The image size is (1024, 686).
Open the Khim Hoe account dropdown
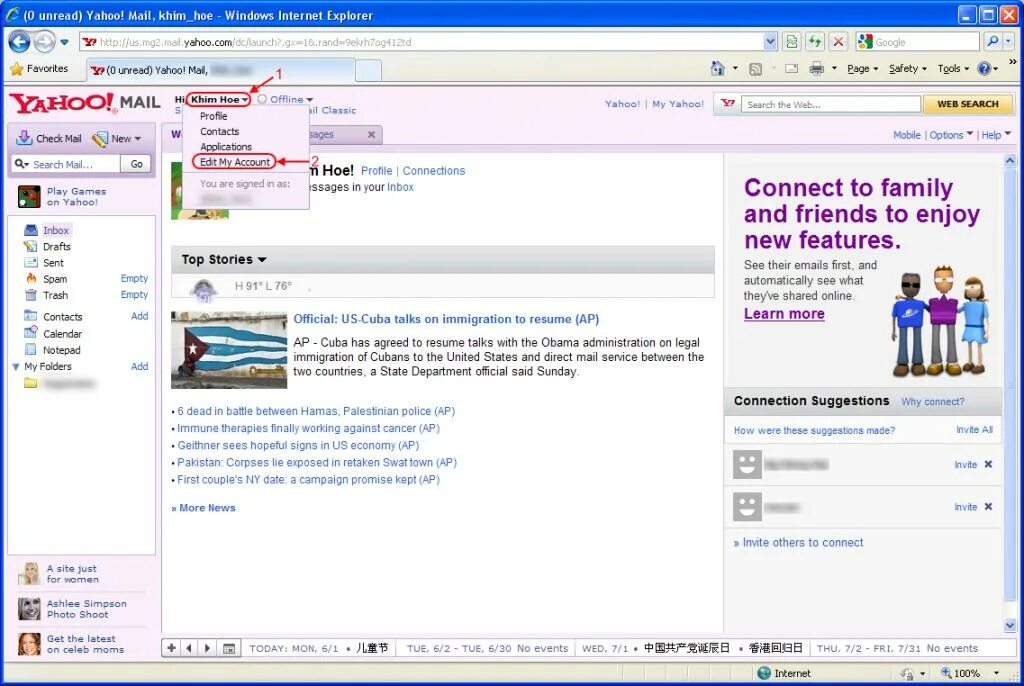pos(219,99)
